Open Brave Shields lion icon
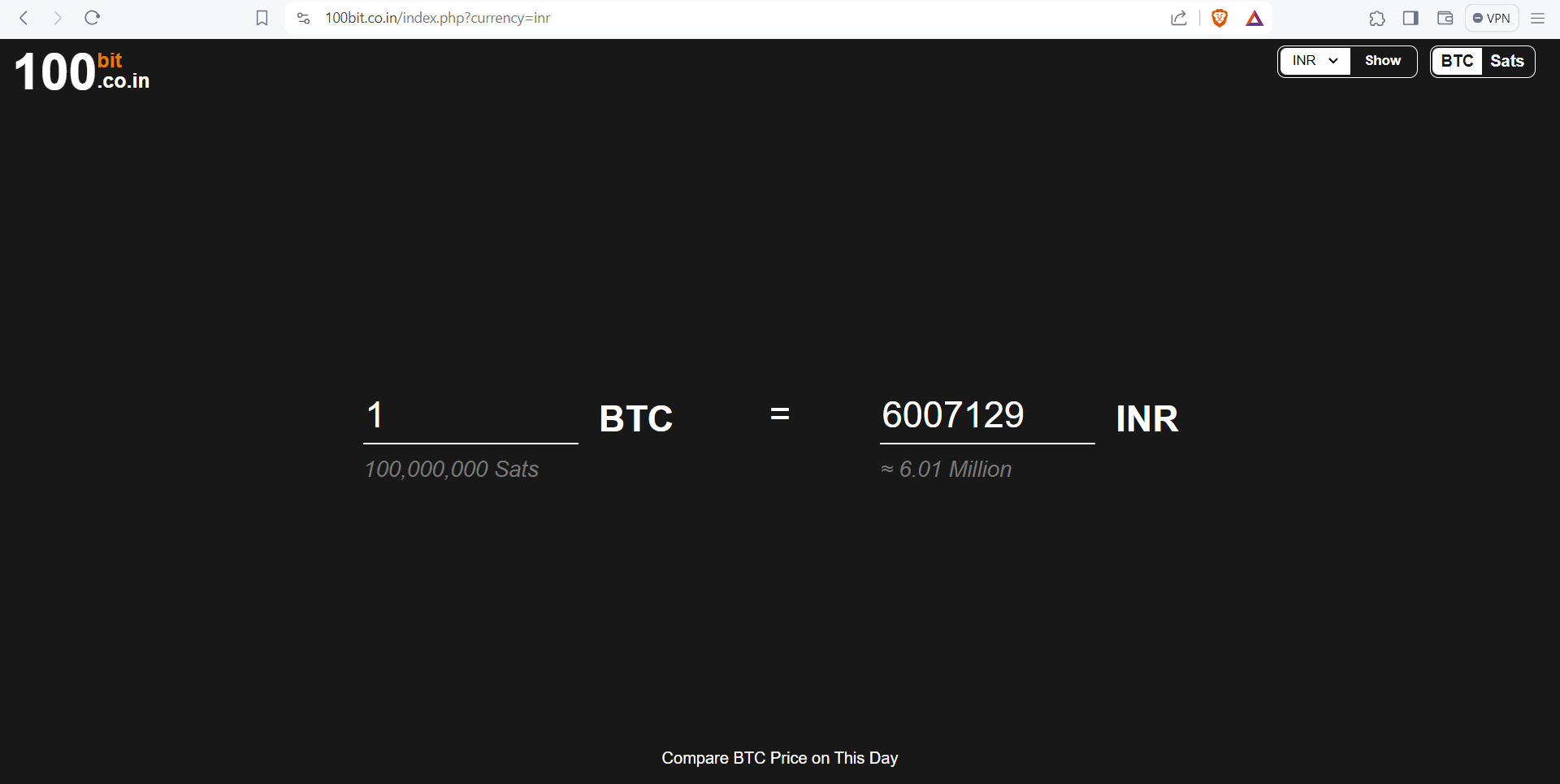1560x784 pixels. pyautogui.click(x=1220, y=18)
